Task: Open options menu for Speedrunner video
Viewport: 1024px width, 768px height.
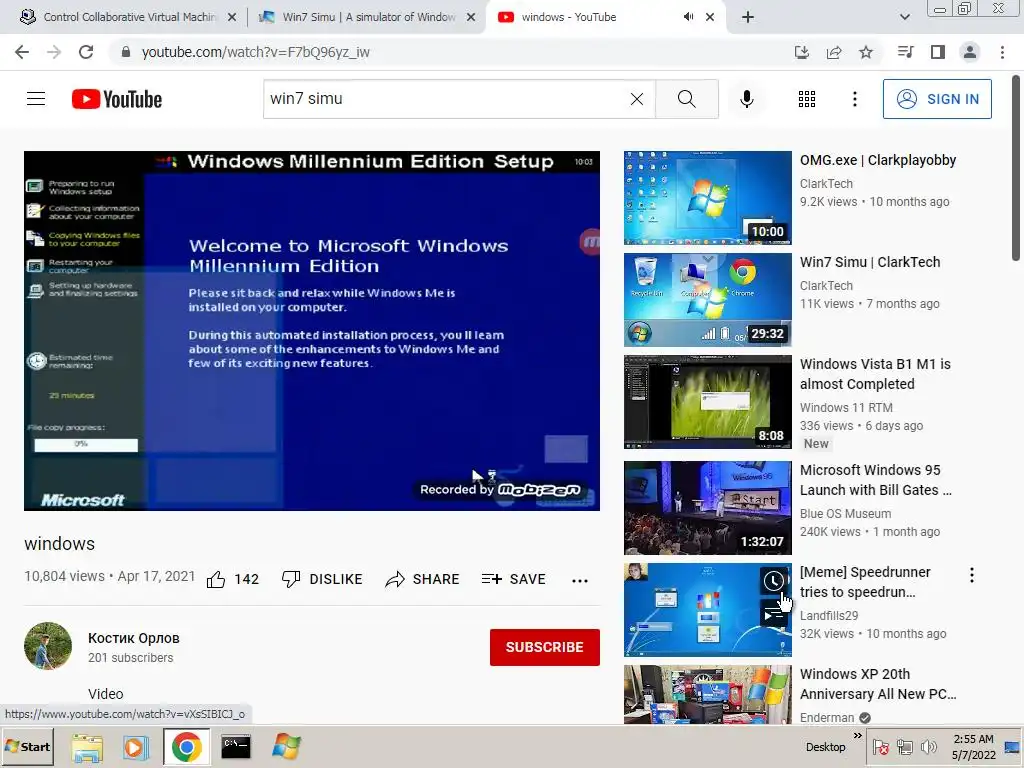Action: (x=972, y=575)
